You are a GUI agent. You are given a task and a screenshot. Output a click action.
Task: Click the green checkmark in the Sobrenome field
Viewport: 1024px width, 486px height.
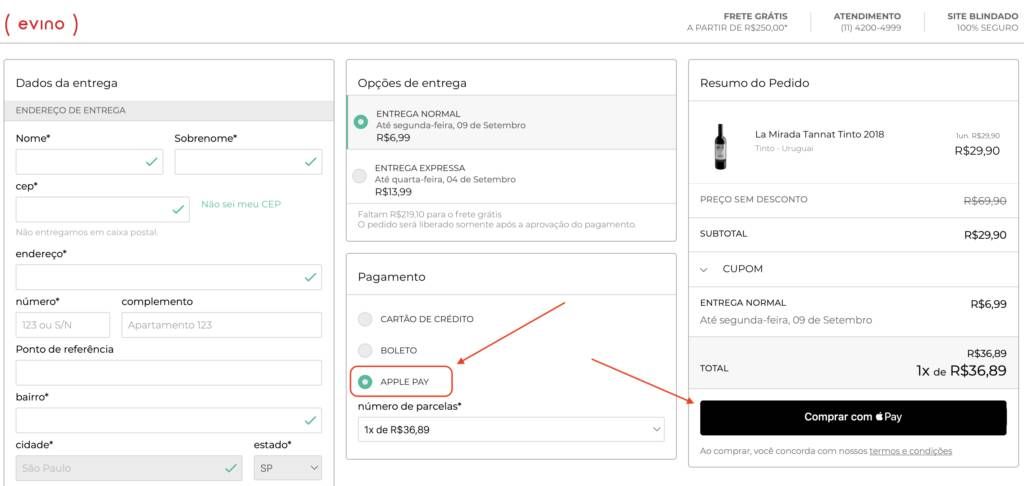[310, 161]
